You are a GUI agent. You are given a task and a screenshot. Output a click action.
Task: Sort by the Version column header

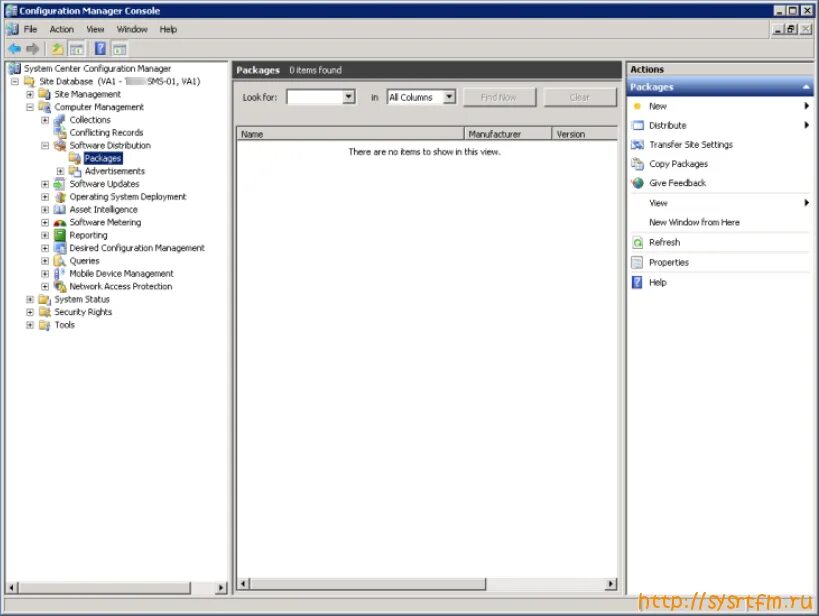(585, 134)
